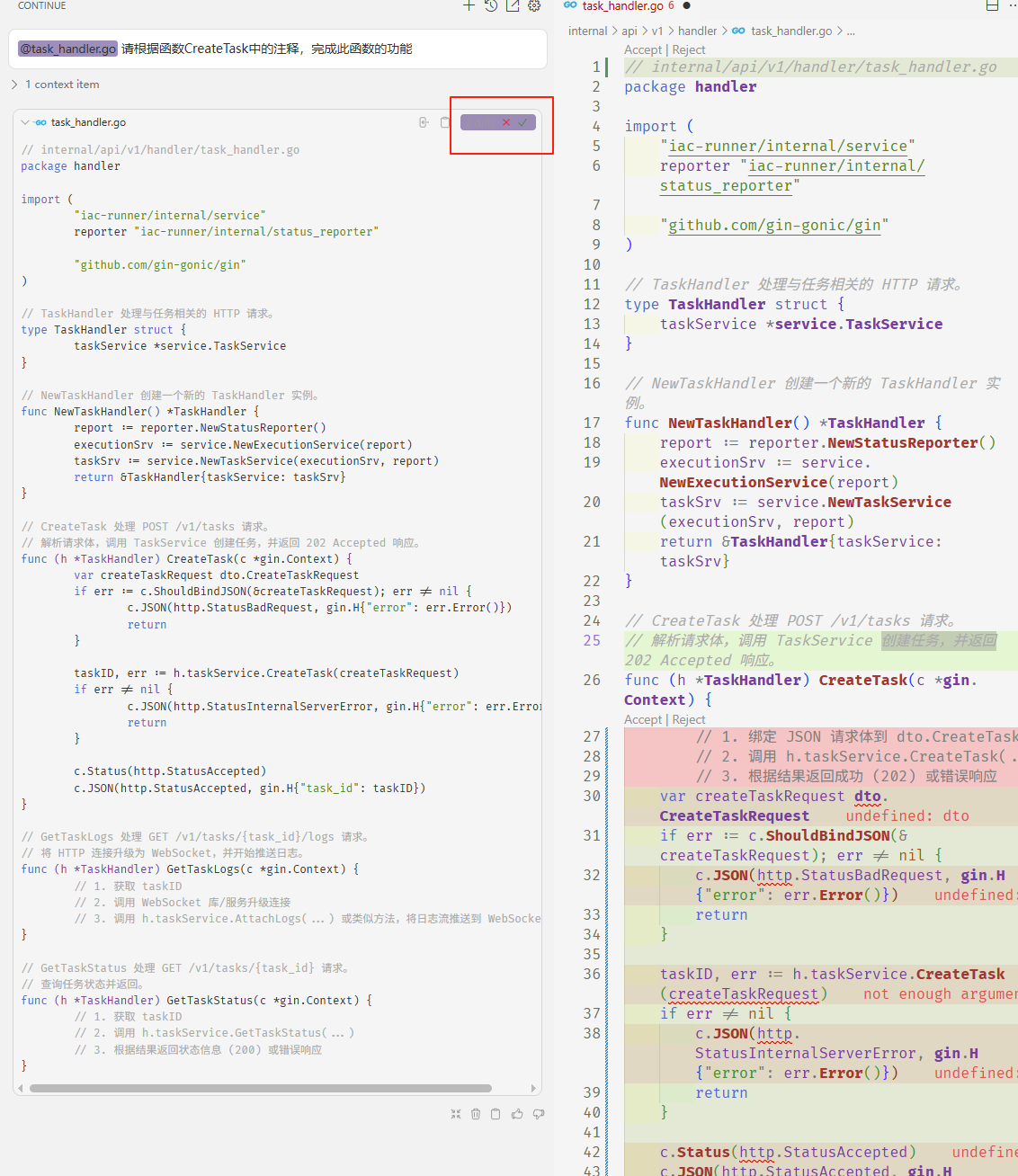Viewport: 1018px width, 1176px height.
Task: Open Continue settings gear icon
Action: (x=534, y=5)
